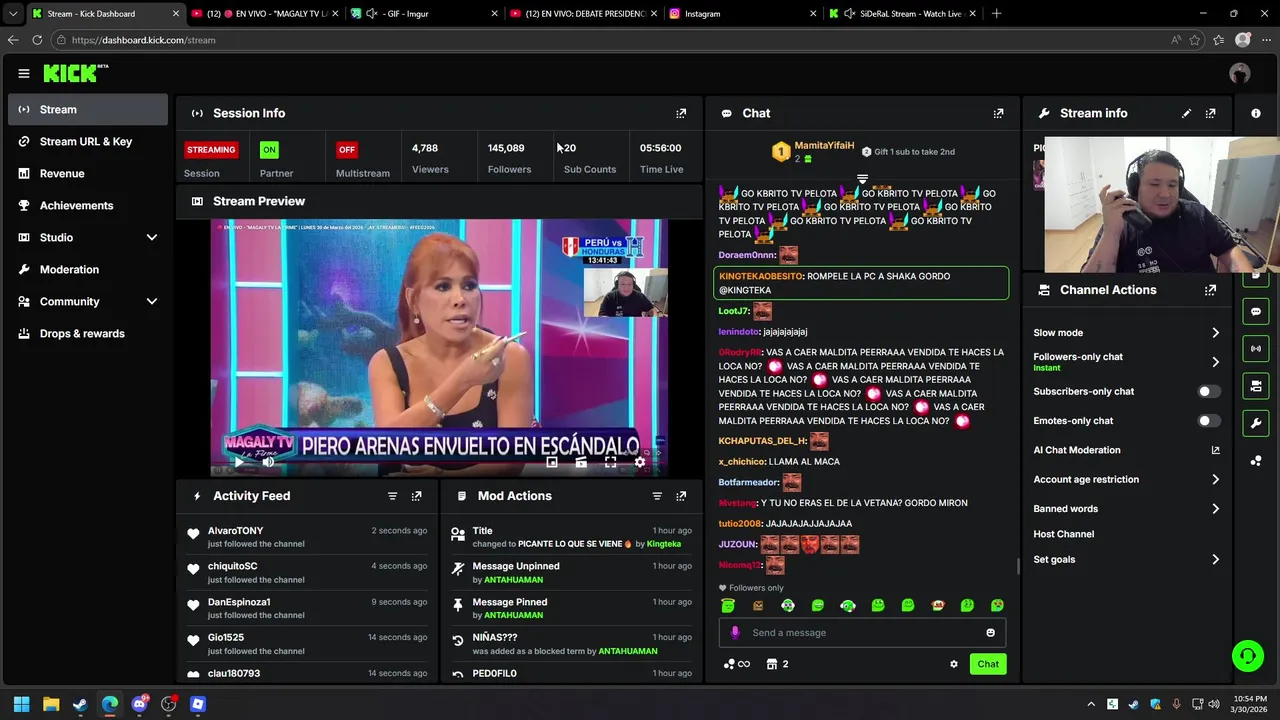The image size is (1280, 720).
Task: Open File Explorer from taskbar
Action: 51,704
